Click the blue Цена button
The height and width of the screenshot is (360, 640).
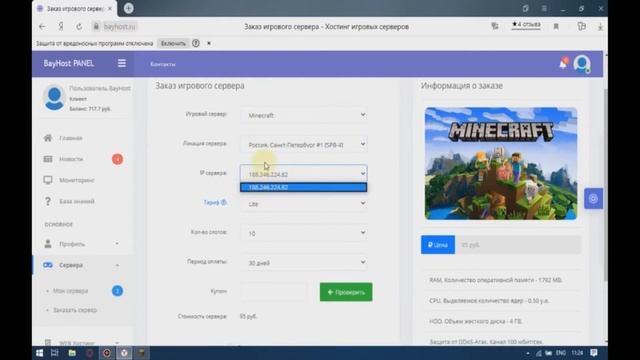pos(438,244)
